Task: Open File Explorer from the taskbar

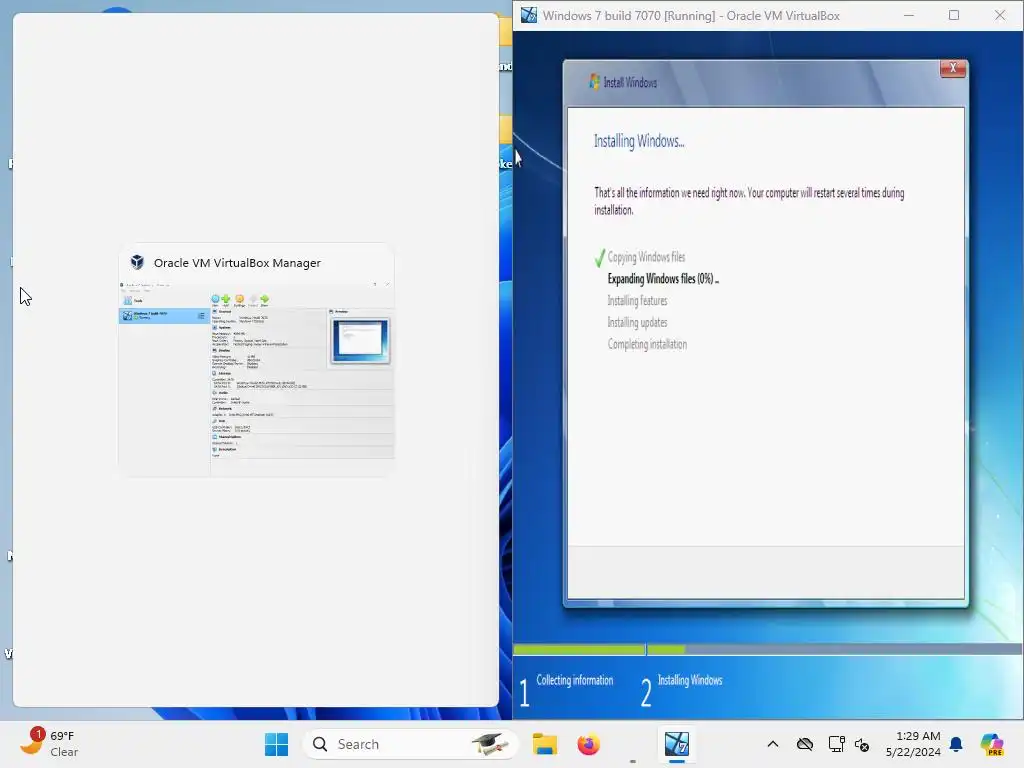Action: 545,744
